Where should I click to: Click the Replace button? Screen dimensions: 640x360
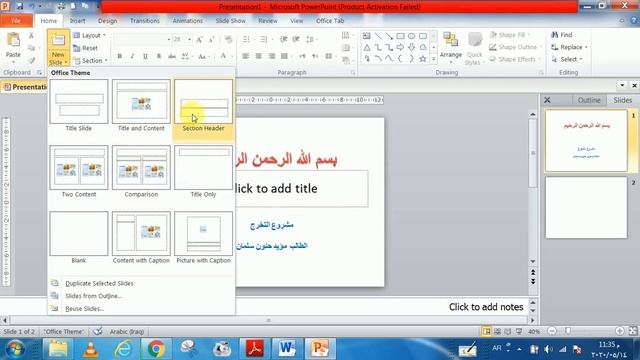pyautogui.click(x=569, y=47)
